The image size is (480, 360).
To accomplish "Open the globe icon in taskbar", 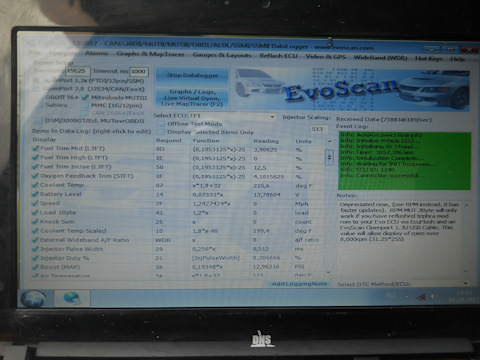I will (x=72, y=298).
